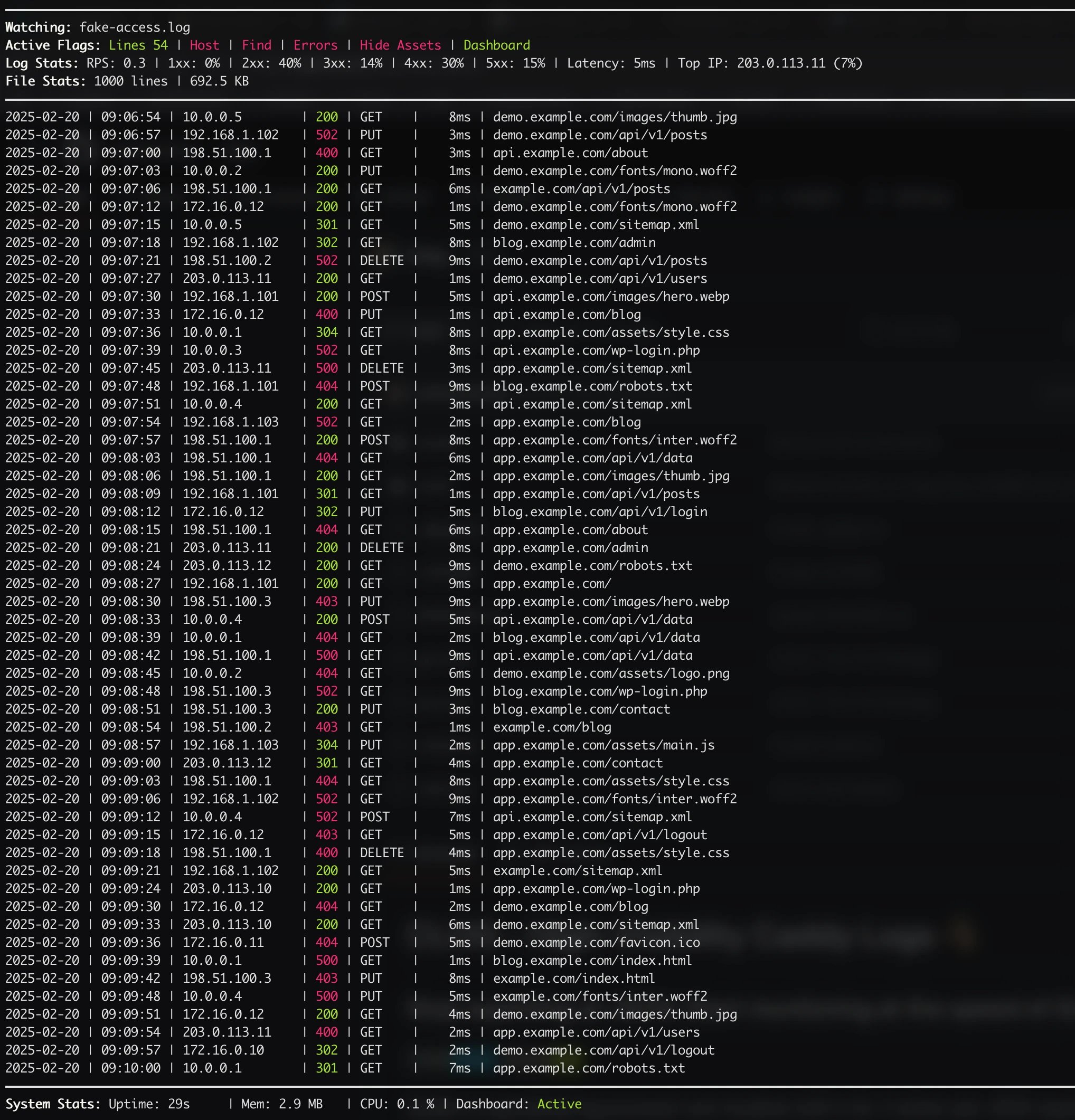
Task: Click 304 status in 09:07:36 row
Action: (x=327, y=333)
